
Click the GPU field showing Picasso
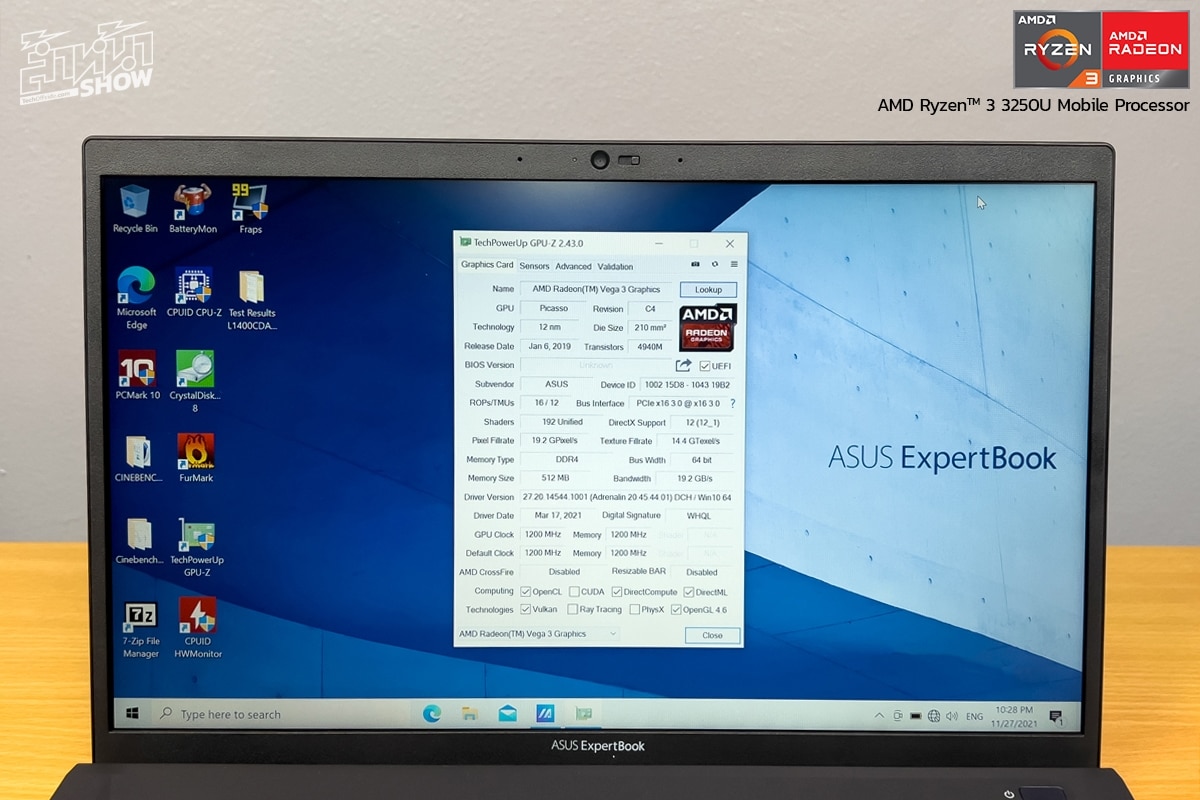pyautogui.click(x=554, y=309)
